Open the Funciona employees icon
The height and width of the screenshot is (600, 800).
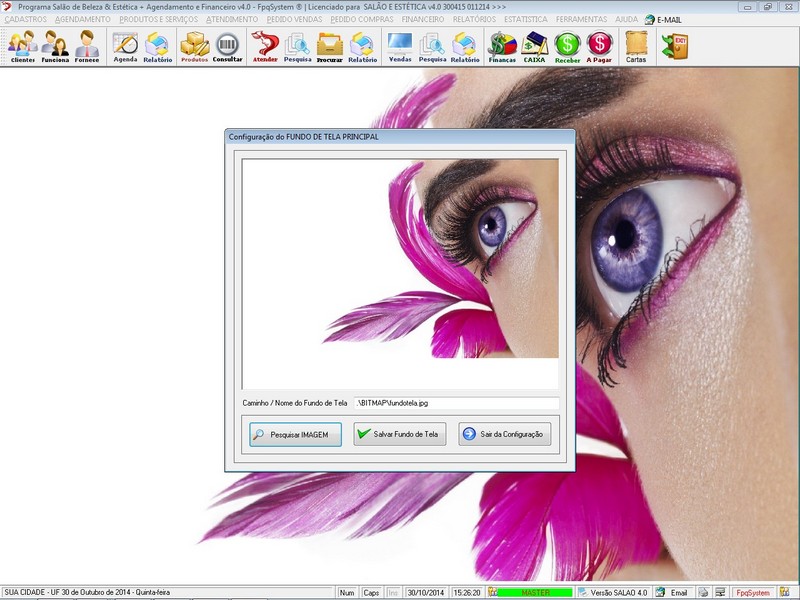click(55, 46)
